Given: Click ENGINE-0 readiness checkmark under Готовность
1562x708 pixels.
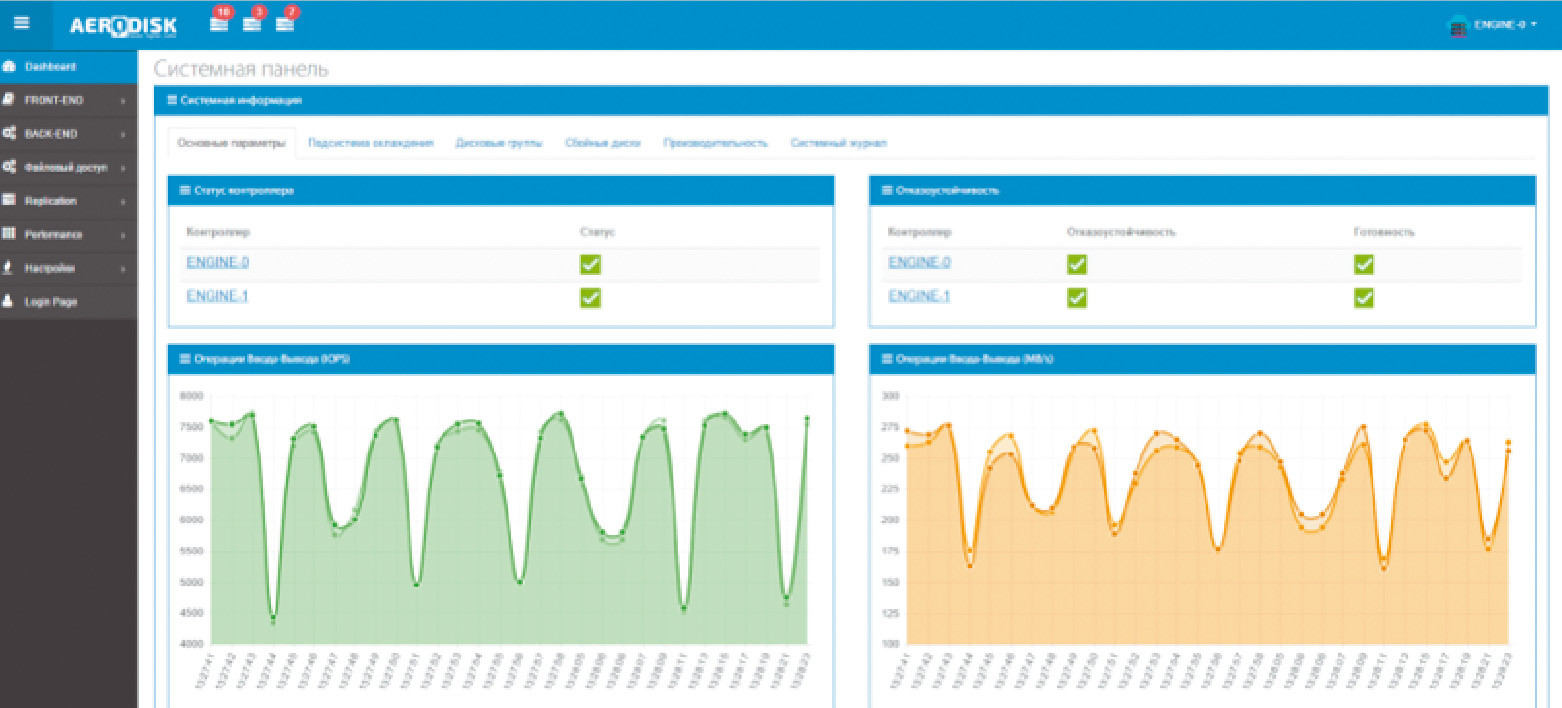Looking at the screenshot, I should tap(1363, 264).
